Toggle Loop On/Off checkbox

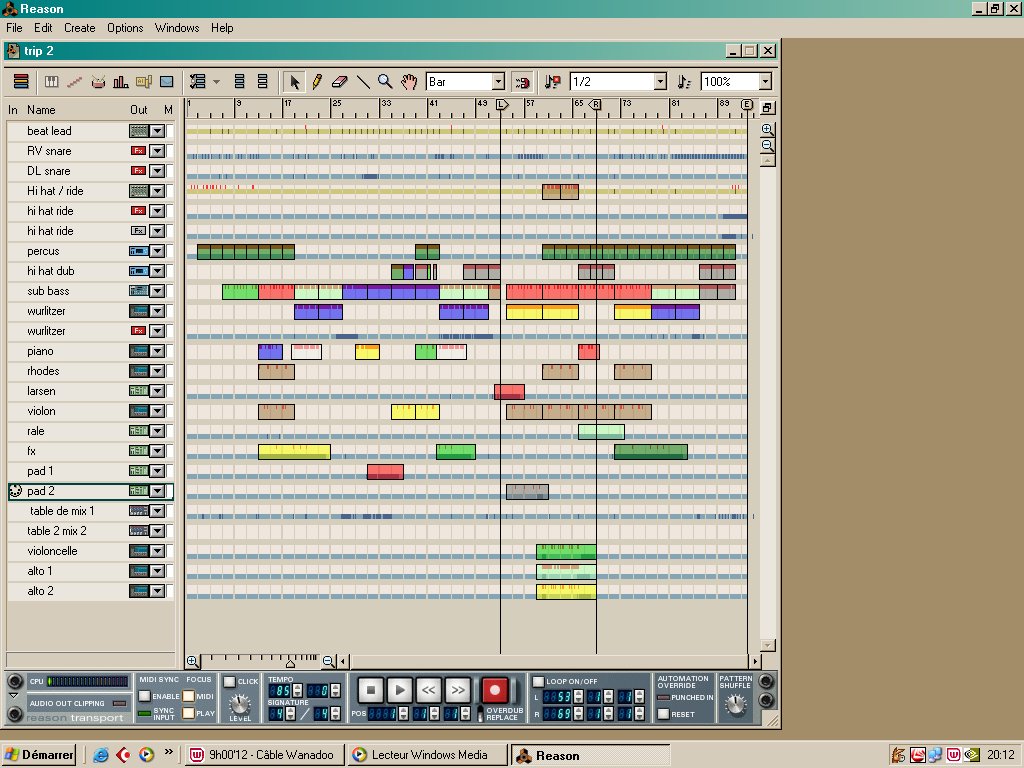[x=538, y=682]
